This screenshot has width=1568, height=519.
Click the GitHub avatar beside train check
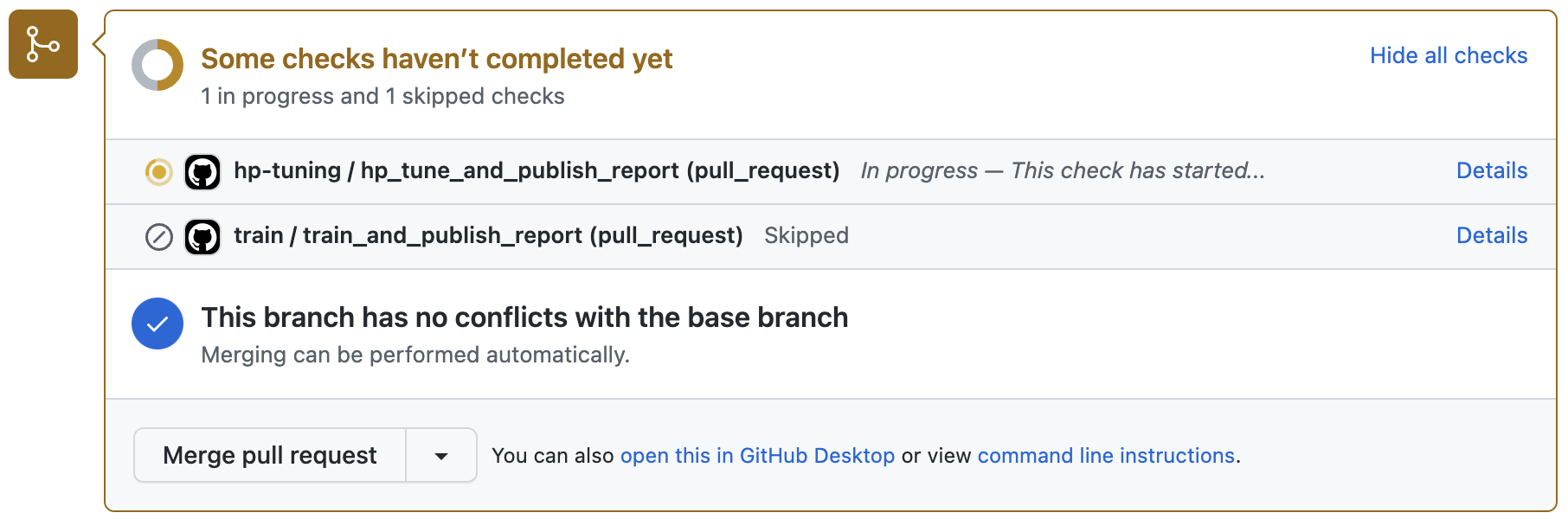coord(202,237)
